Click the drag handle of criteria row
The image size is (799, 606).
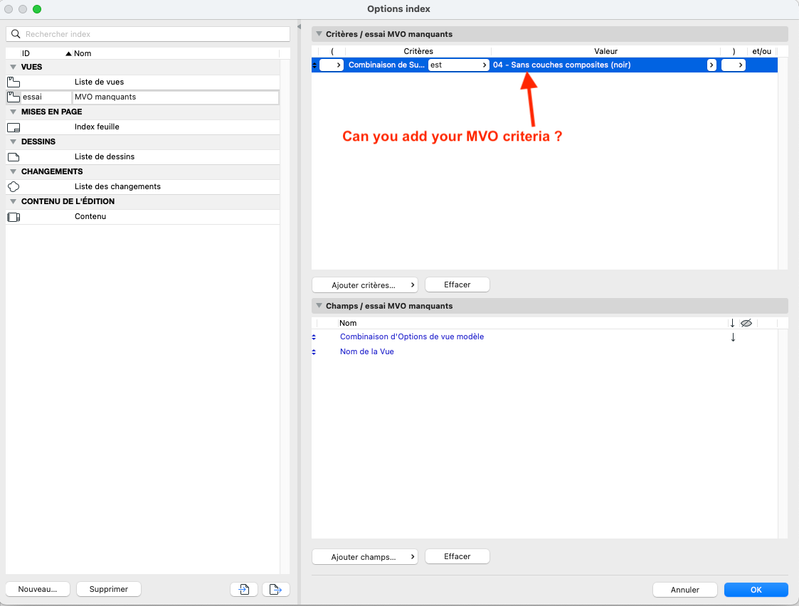point(314,65)
